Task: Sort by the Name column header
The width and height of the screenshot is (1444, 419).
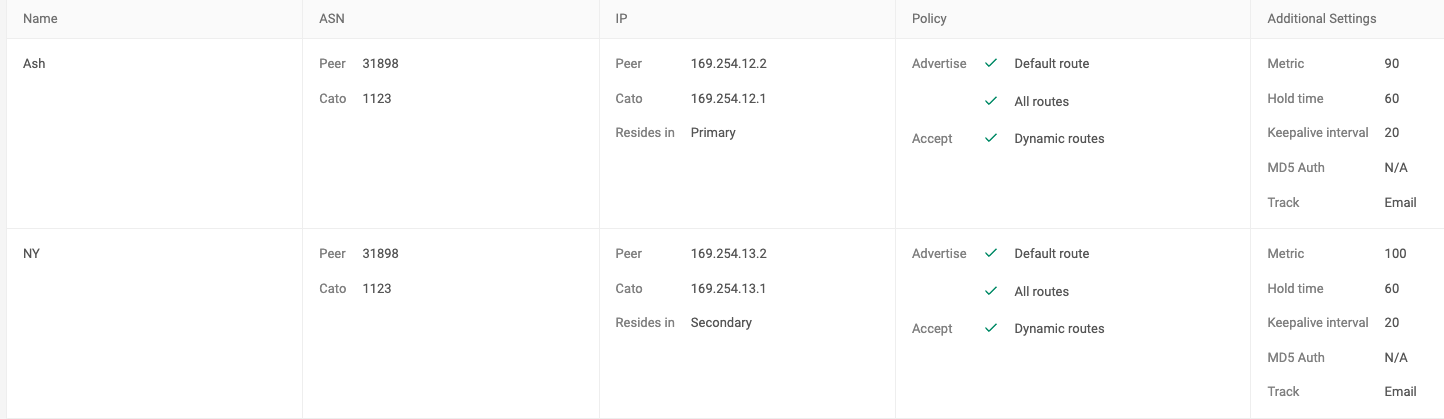Action: click(40, 18)
